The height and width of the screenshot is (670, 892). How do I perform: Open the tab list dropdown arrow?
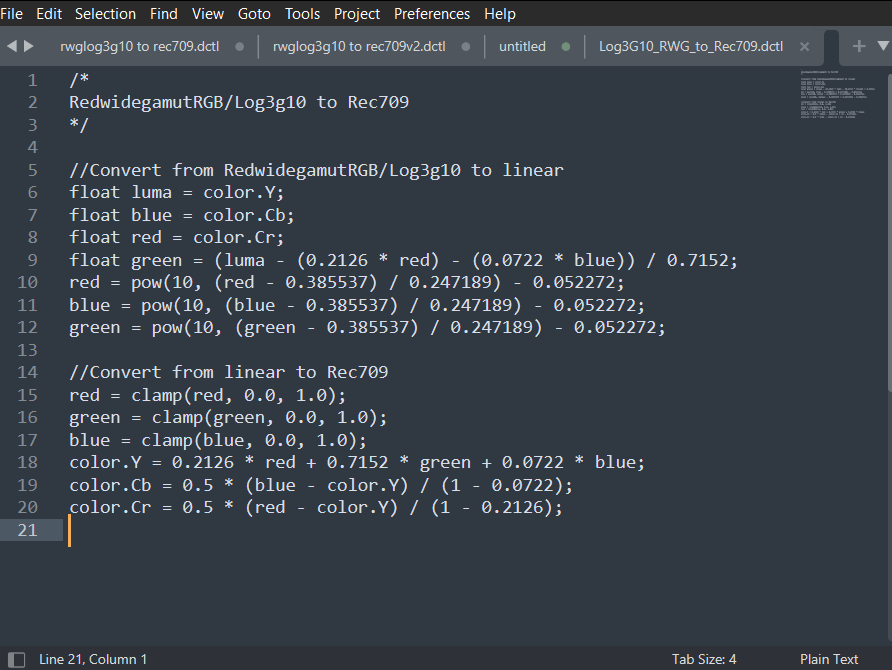coord(883,46)
